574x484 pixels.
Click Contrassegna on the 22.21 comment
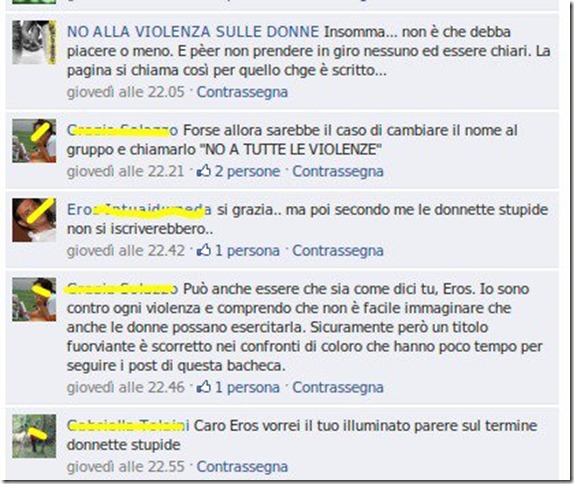(x=338, y=171)
